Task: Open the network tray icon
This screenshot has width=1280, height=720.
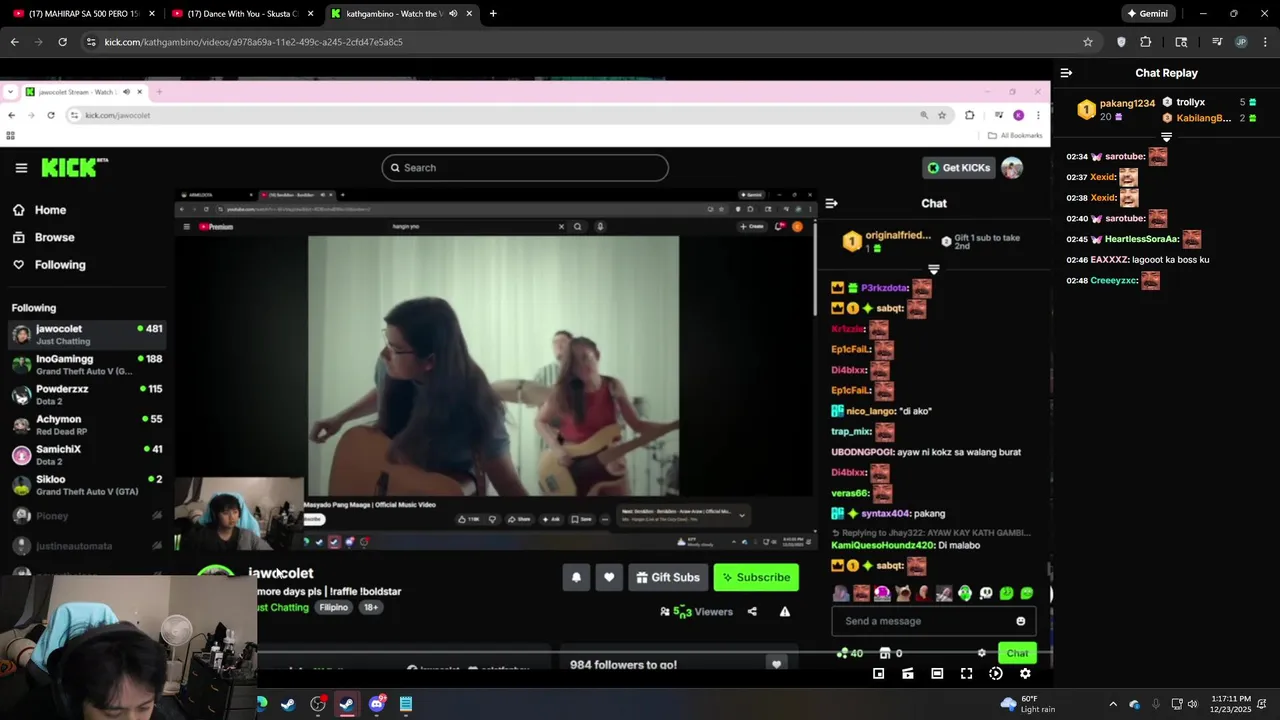Action: click(x=1177, y=704)
